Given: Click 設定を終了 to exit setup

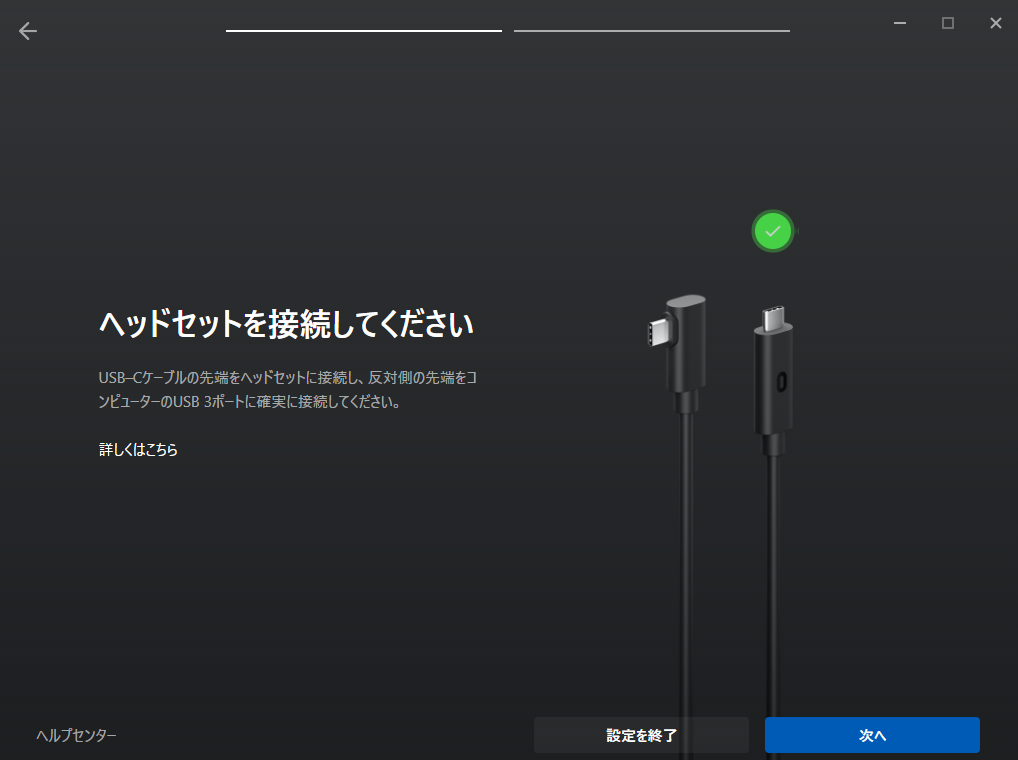Looking at the screenshot, I should (641, 735).
